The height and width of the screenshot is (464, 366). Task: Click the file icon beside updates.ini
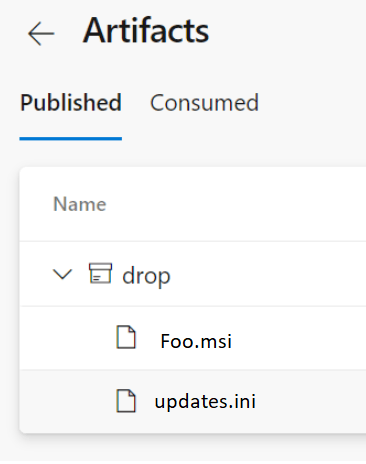tap(126, 401)
